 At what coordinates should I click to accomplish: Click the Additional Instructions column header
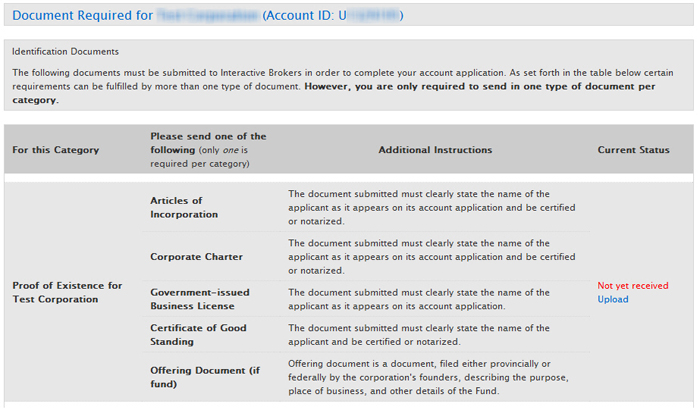435,150
